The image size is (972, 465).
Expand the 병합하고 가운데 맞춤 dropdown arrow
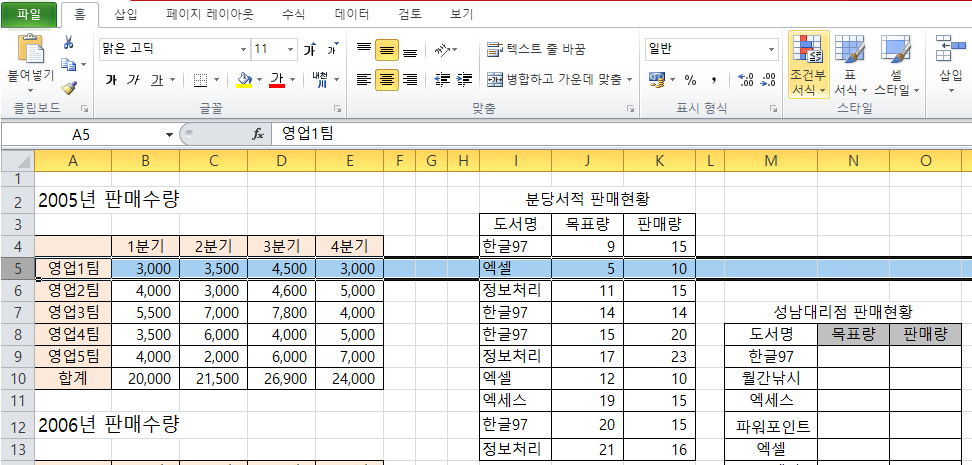pos(630,79)
